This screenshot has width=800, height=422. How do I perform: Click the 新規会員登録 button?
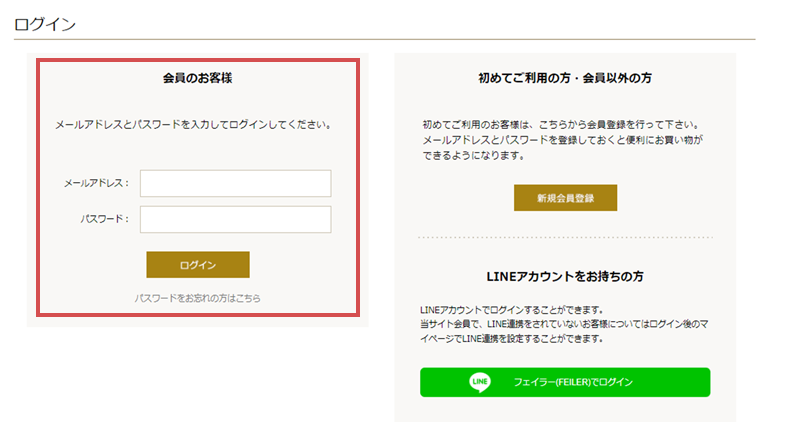[565, 198]
